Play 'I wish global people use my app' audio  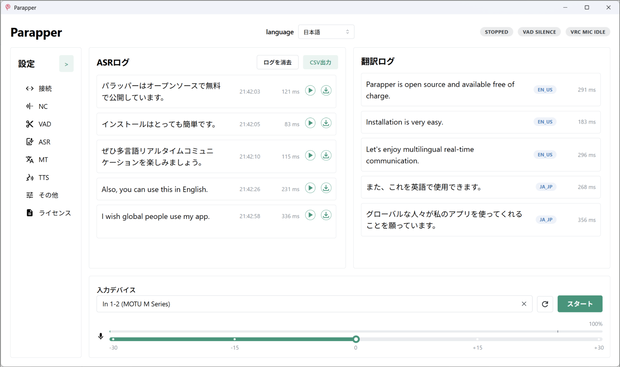pos(310,215)
